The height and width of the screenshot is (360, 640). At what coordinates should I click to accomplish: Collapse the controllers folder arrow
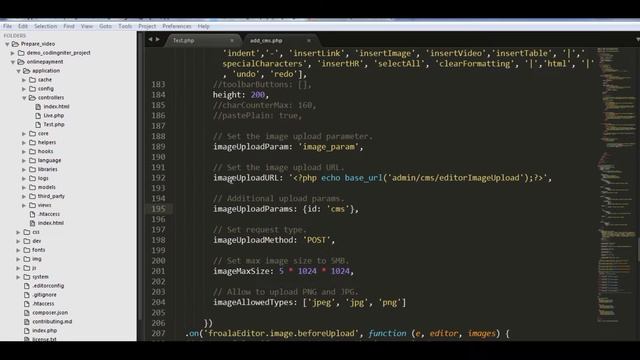point(24,98)
